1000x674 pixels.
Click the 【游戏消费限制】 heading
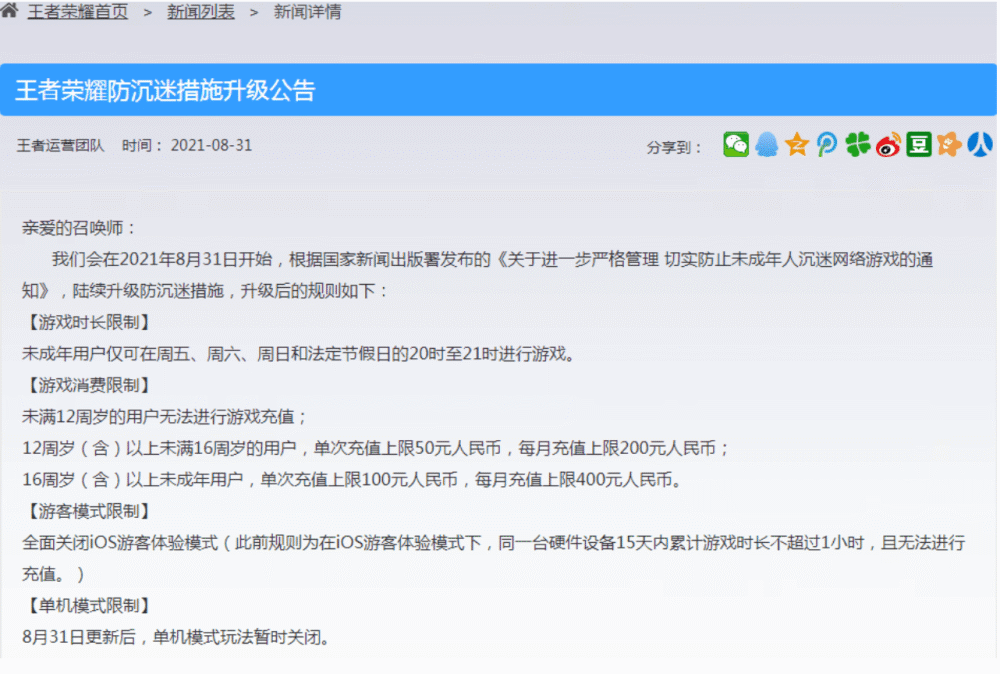88,385
